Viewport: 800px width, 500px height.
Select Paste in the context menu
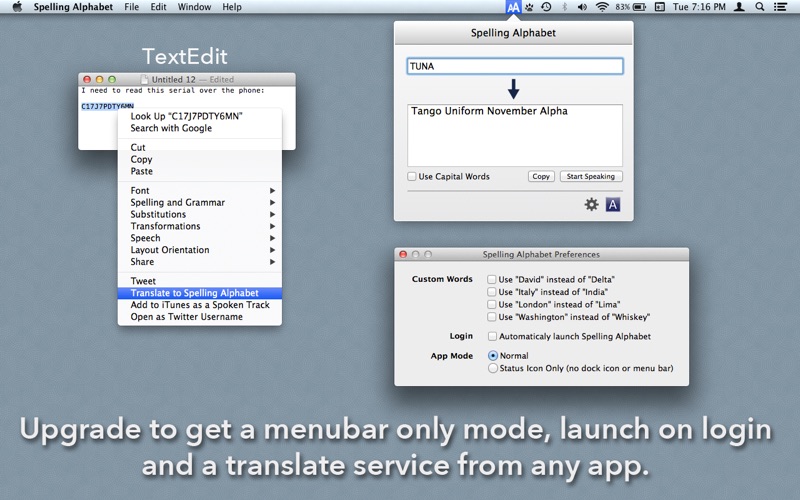(199, 171)
